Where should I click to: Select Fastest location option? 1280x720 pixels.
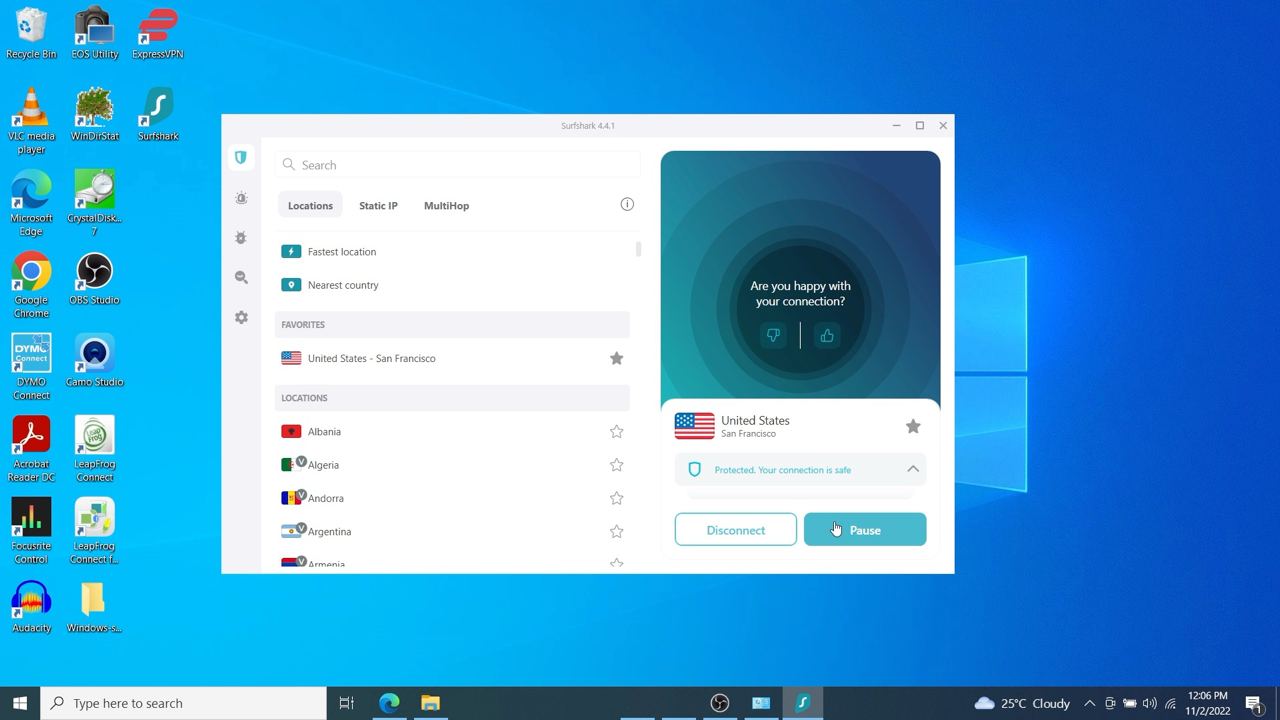452,252
